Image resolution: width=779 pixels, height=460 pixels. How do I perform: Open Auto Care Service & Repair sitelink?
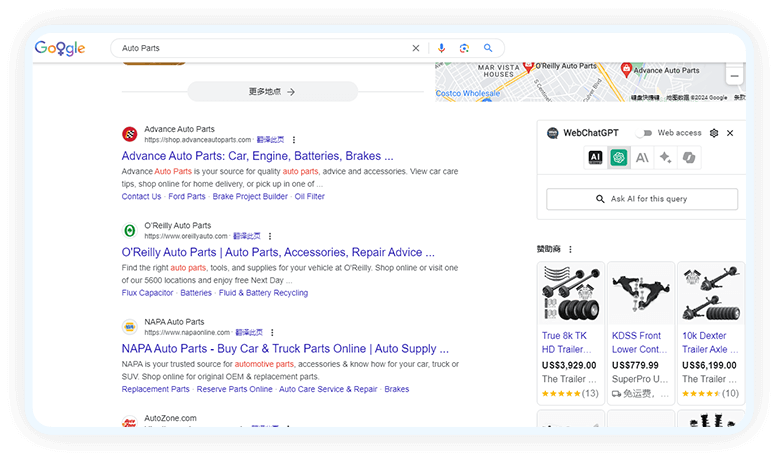(328, 389)
